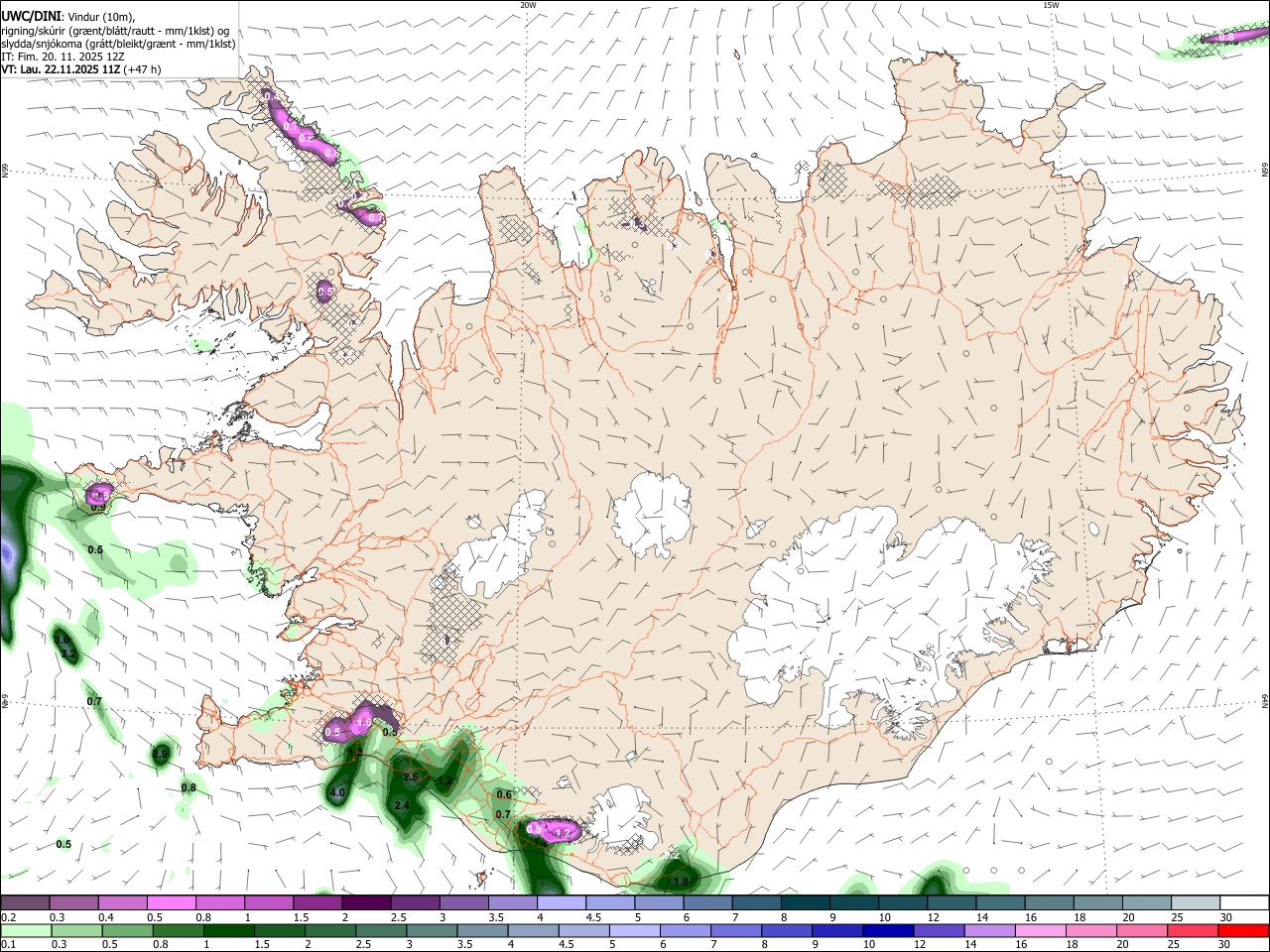
Task: Pick the red swatch above 30 in the rain legend
Action: [1243, 930]
